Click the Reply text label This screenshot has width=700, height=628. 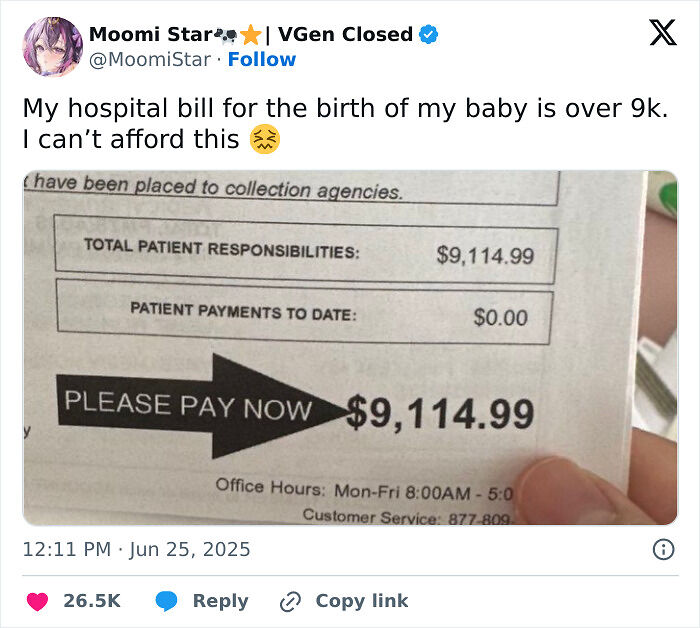(x=220, y=601)
